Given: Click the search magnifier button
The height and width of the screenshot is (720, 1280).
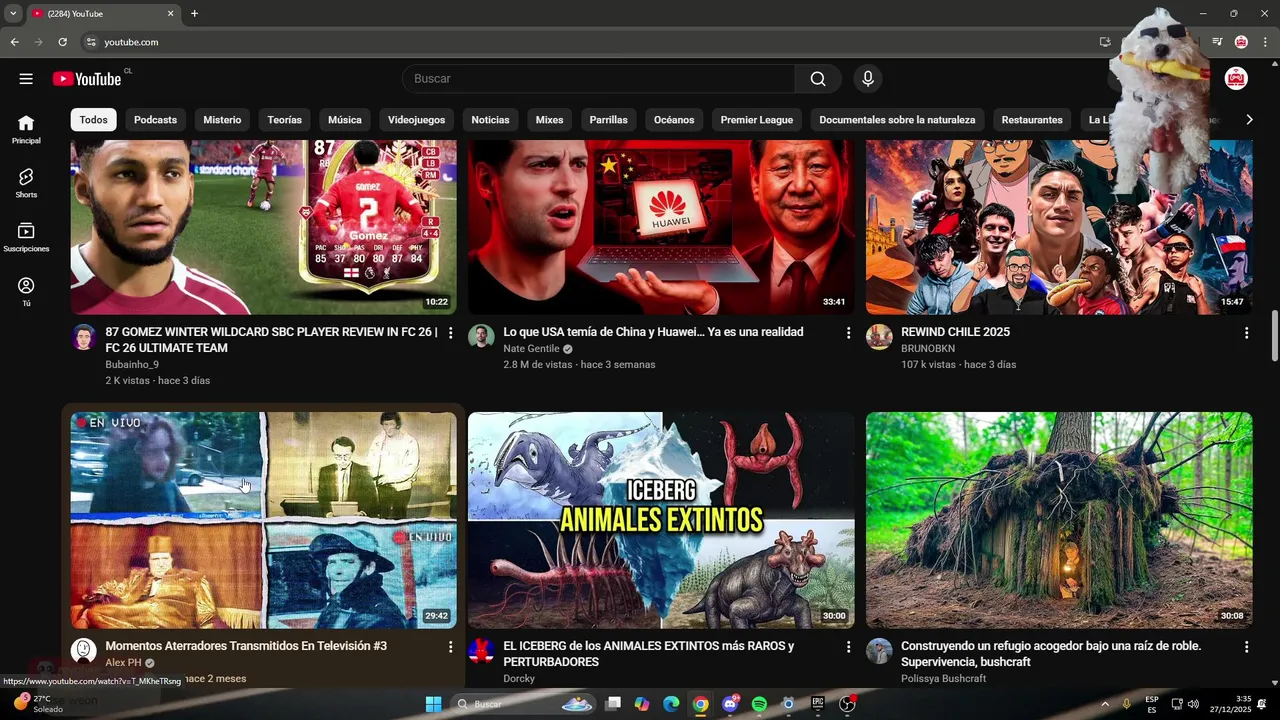Looking at the screenshot, I should pos(818,79).
